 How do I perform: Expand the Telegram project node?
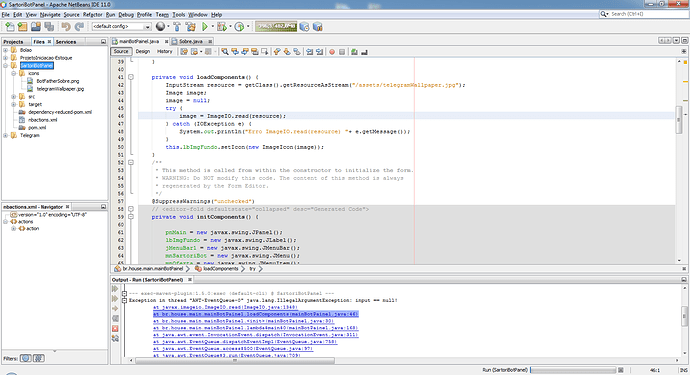point(6,135)
